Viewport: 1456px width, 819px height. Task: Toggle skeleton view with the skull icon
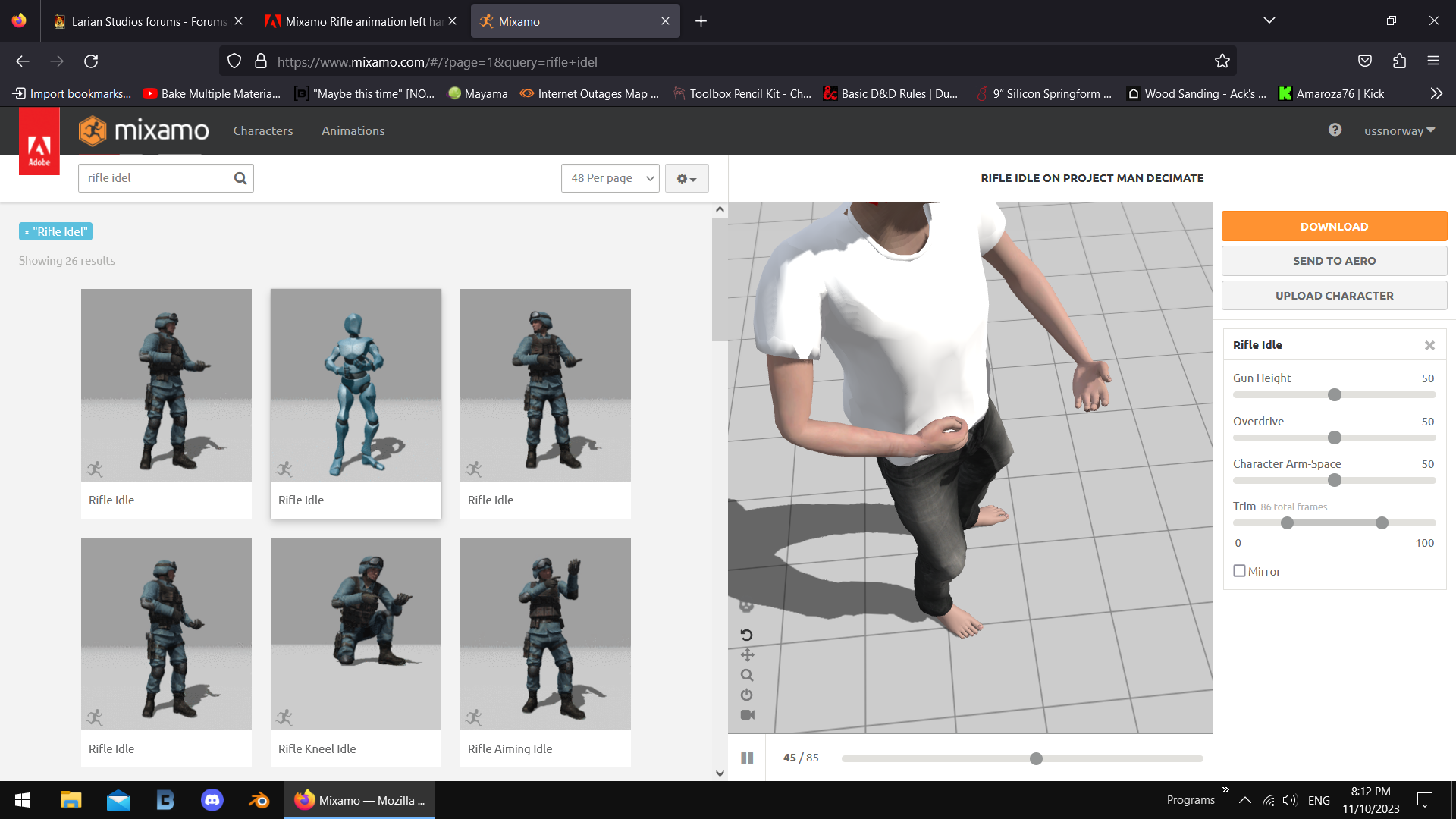[x=747, y=607]
